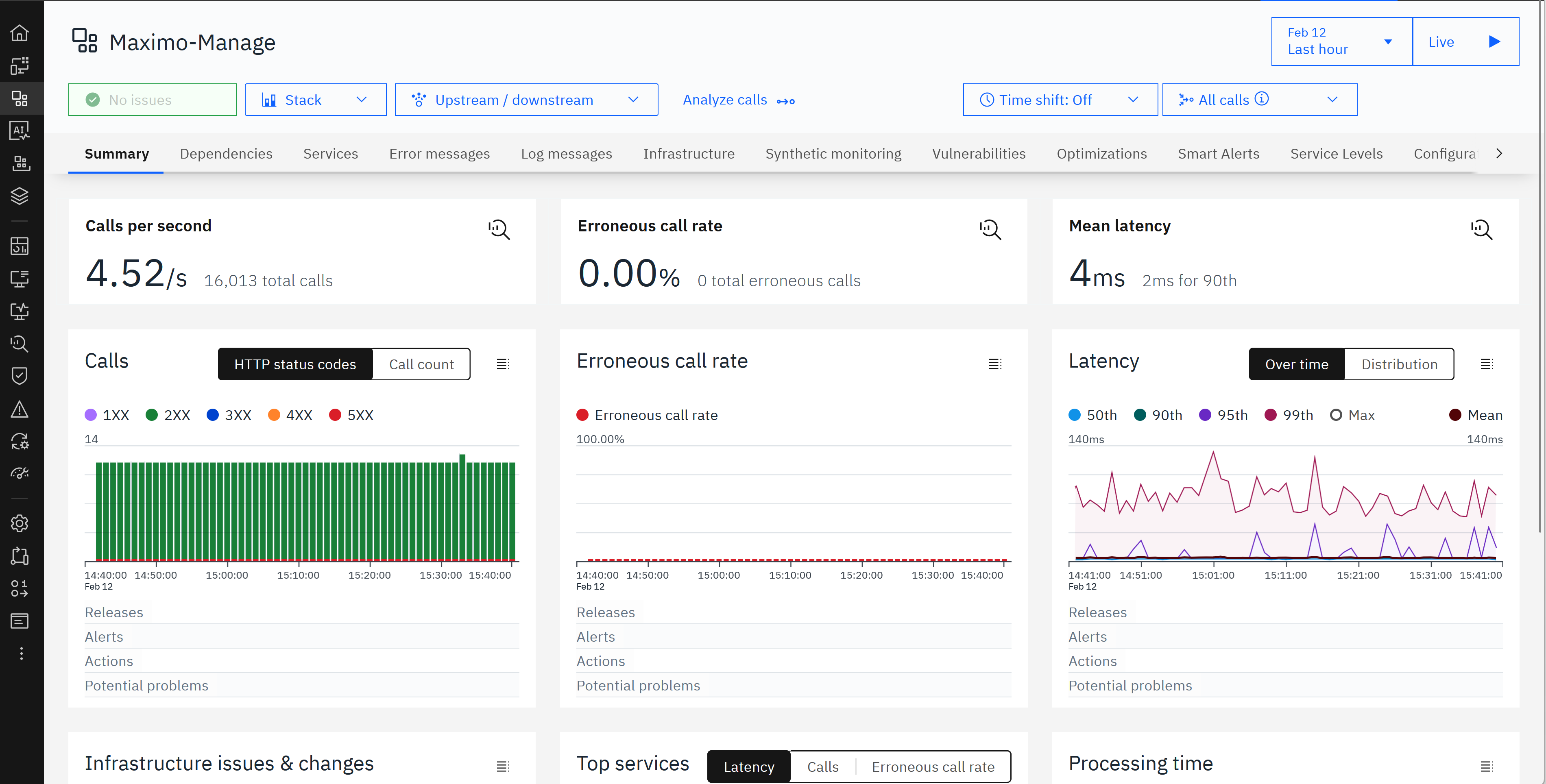Expand the All calls dropdown
Image resolution: width=1546 pixels, height=784 pixels.
tap(1259, 100)
